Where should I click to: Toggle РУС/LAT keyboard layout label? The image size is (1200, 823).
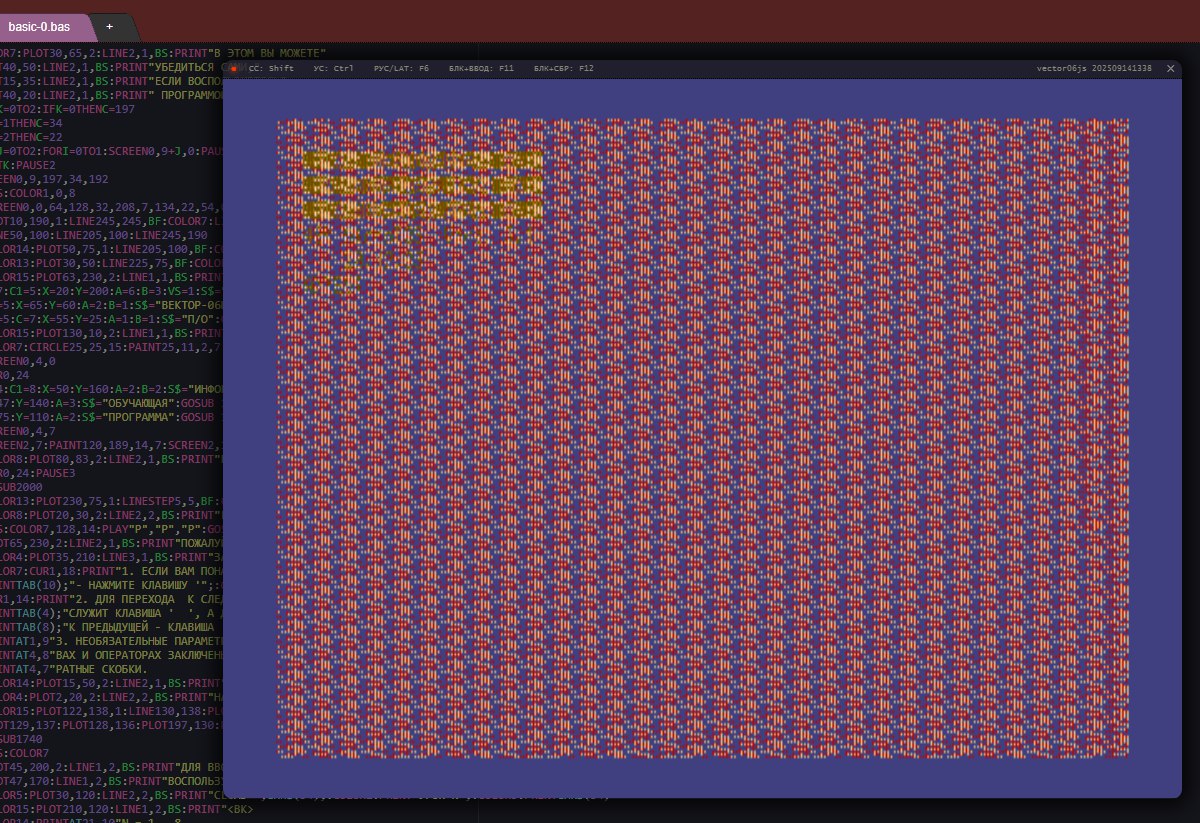[x=400, y=69]
